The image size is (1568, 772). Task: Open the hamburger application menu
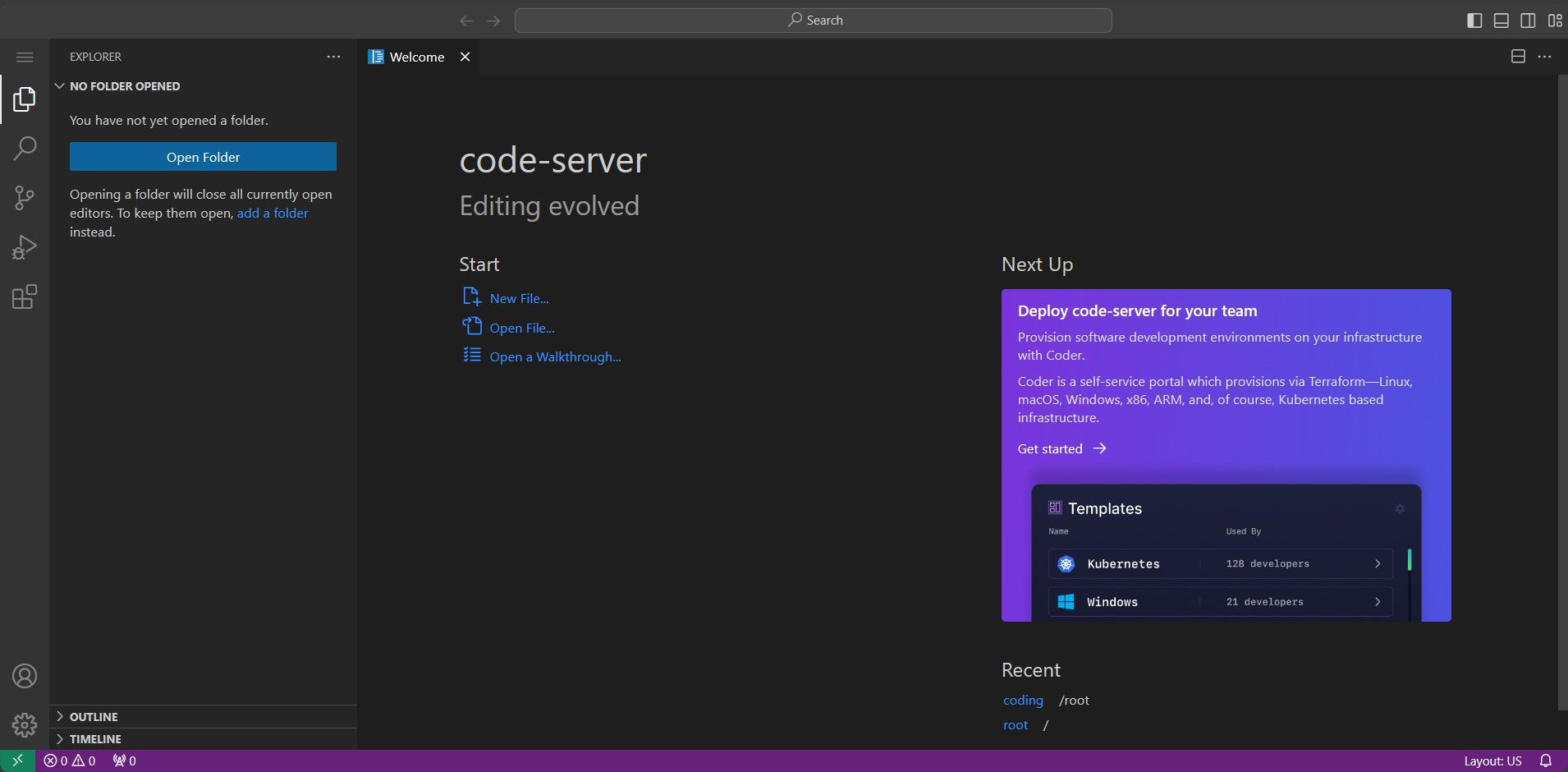click(x=25, y=57)
